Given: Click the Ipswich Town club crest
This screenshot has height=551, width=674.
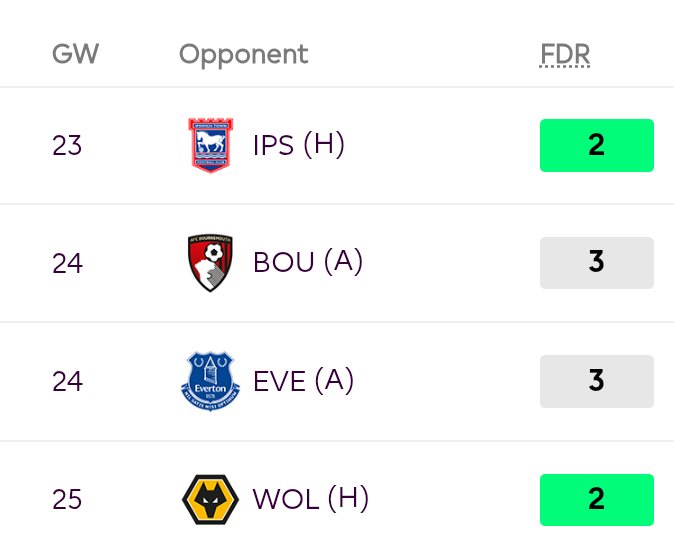Looking at the screenshot, I should coord(211,145).
